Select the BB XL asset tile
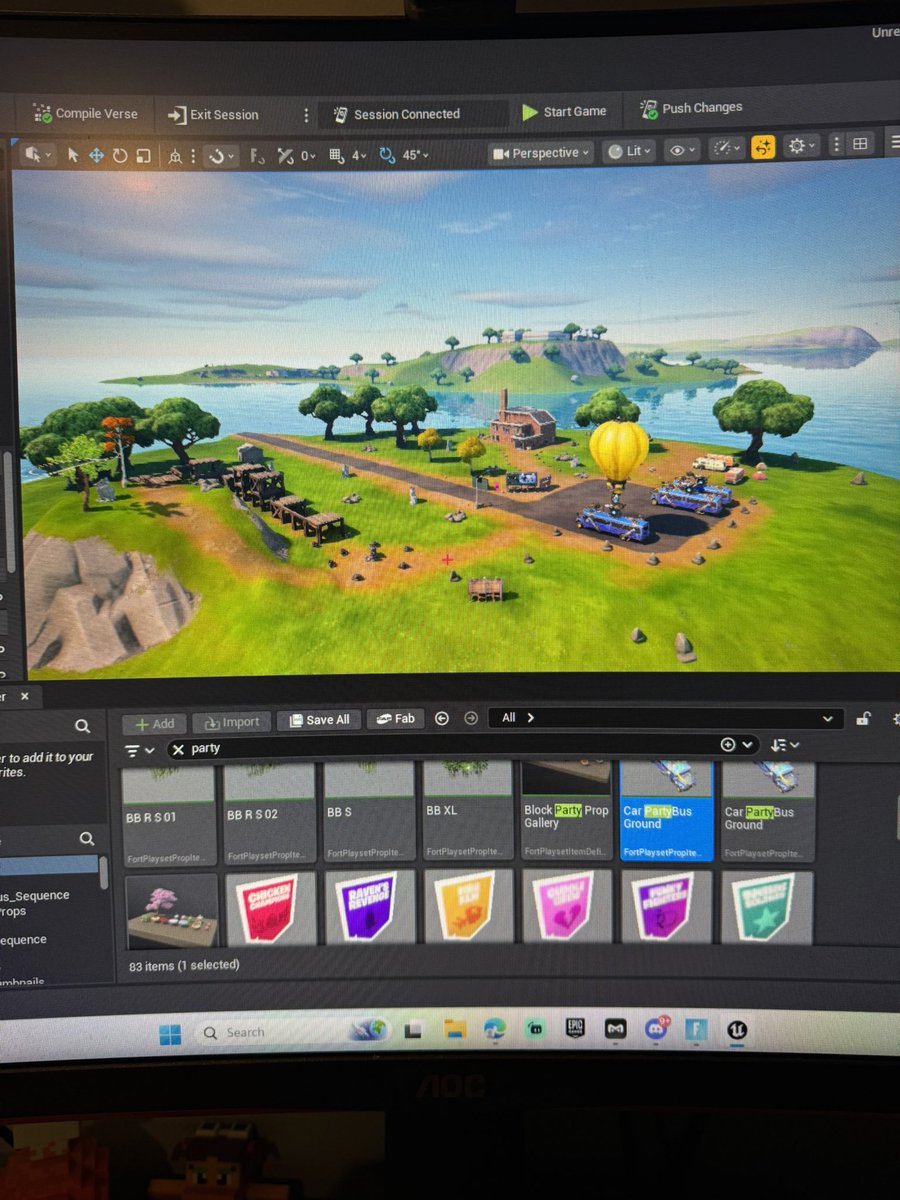Viewport: 900px width, 1200px height. 466,812
